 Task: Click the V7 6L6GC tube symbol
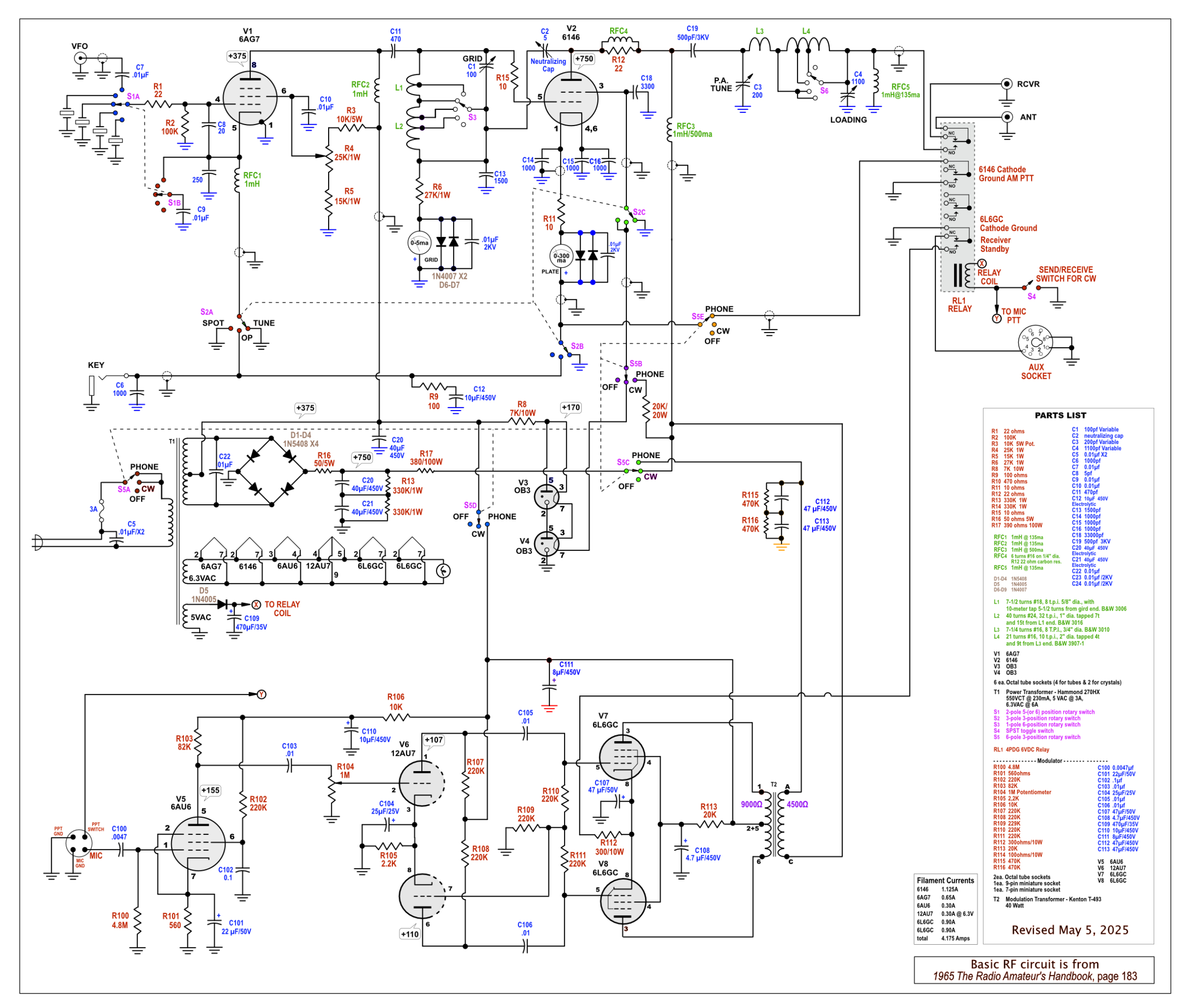point(622,758)
